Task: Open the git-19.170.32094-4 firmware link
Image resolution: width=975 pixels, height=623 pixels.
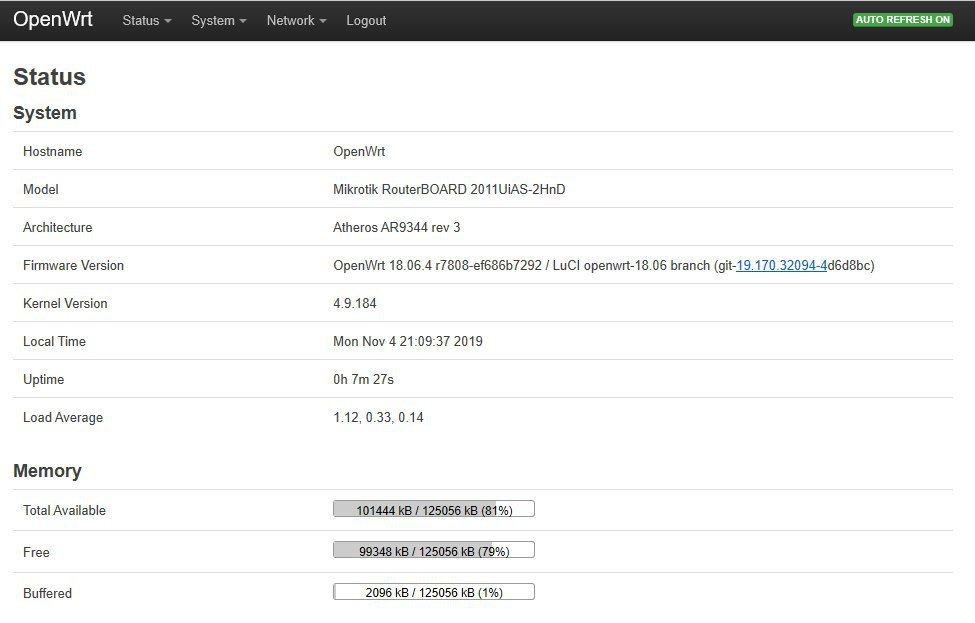Action: 782,265
